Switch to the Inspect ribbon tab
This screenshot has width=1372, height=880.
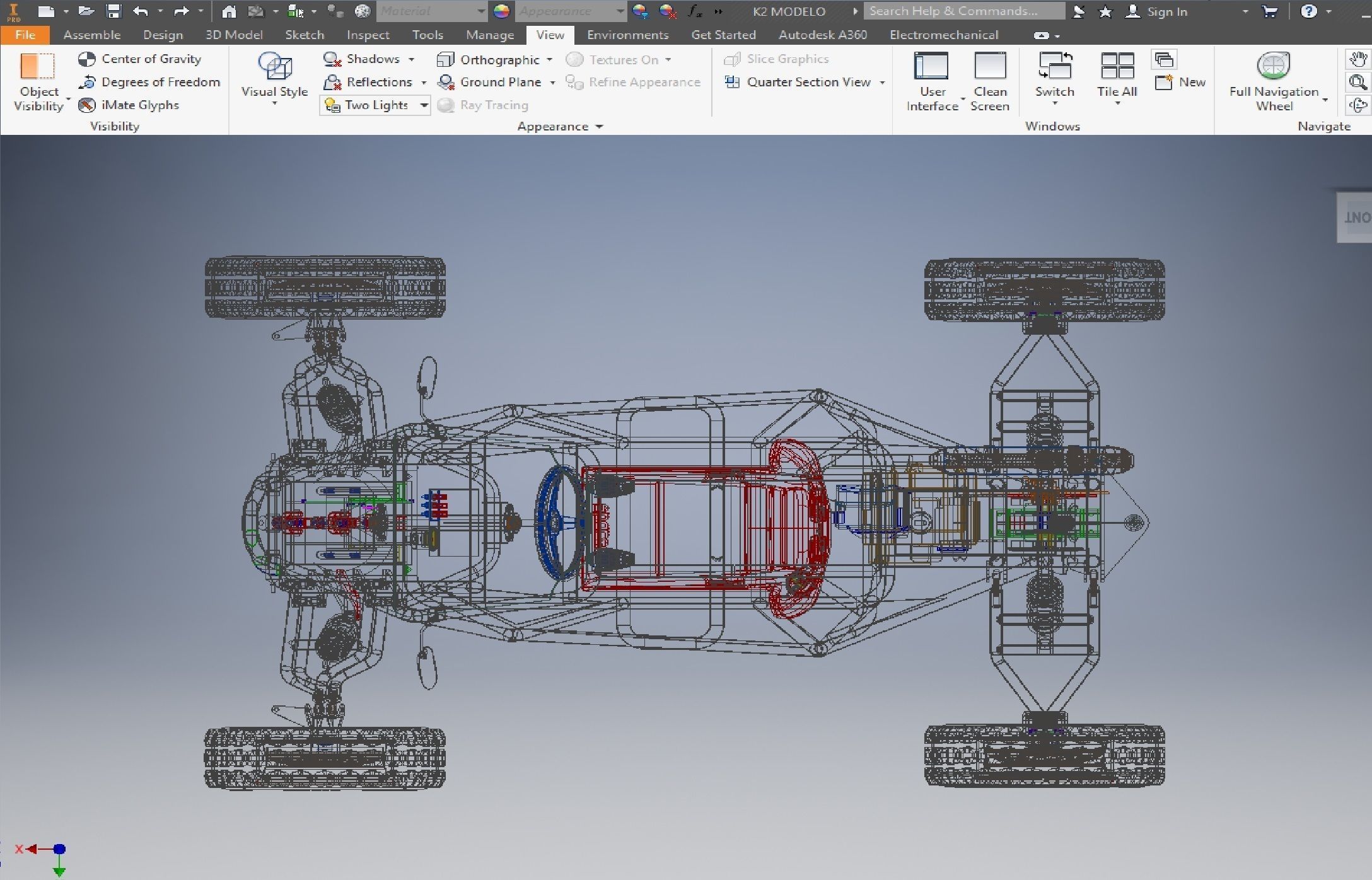[x=368, y=35]
